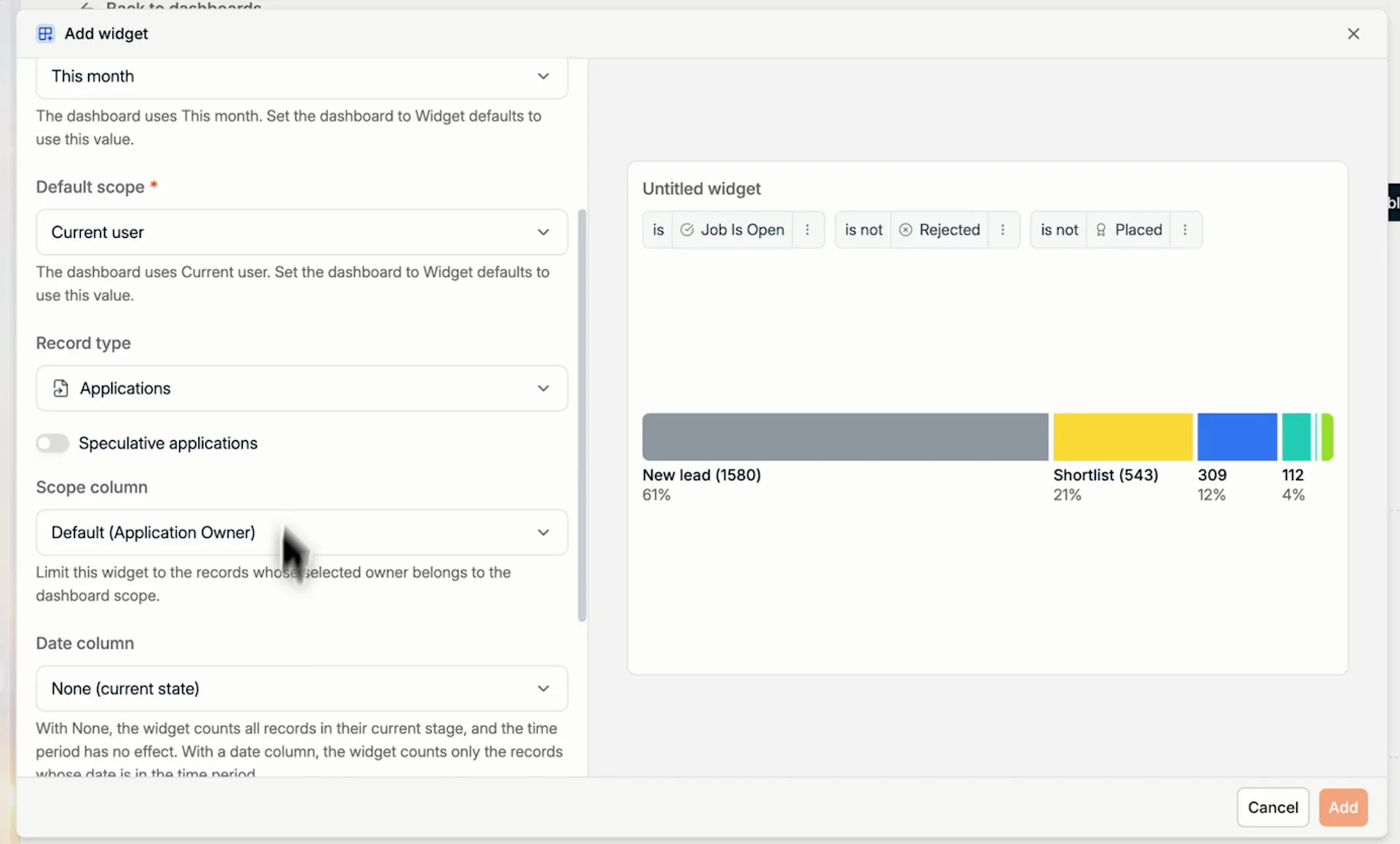This screenshot has height=844, width=1400.
Task: Close the Add widget dialog
Action: click(1353, 34)
